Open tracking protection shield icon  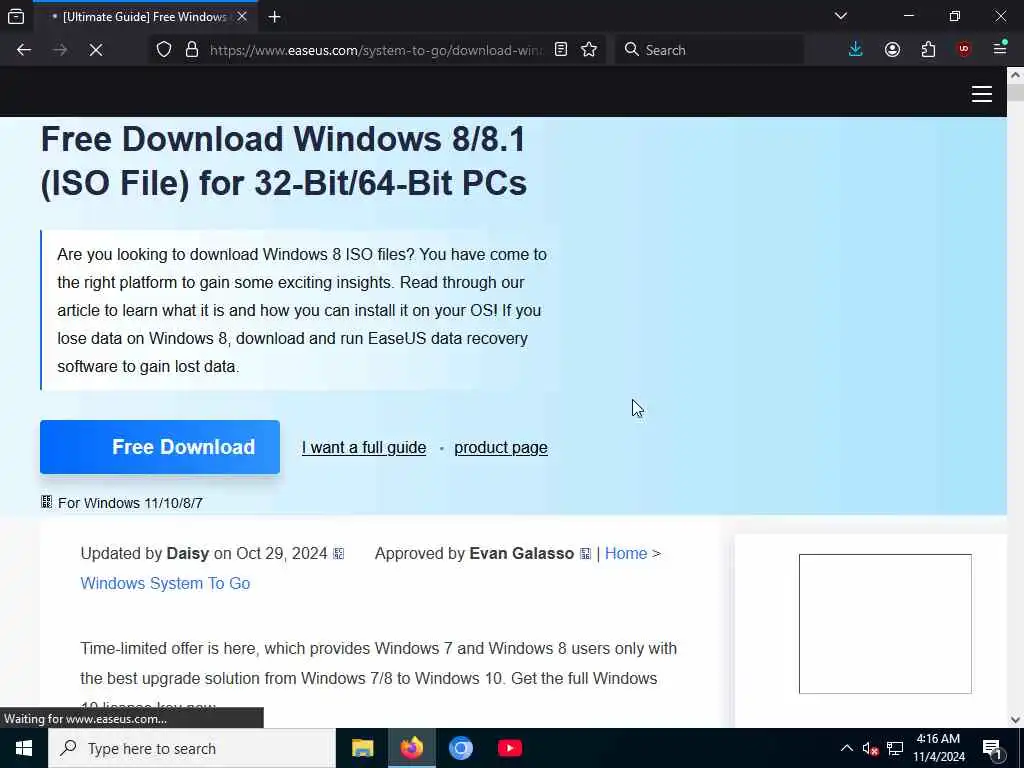tap(164, 50)
